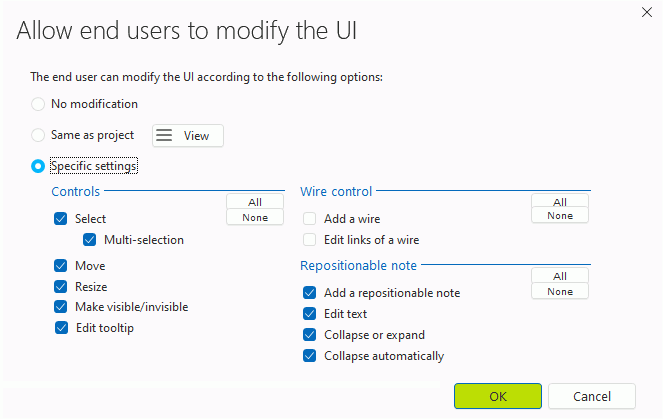Click All button in Controls section

point(255,202)
